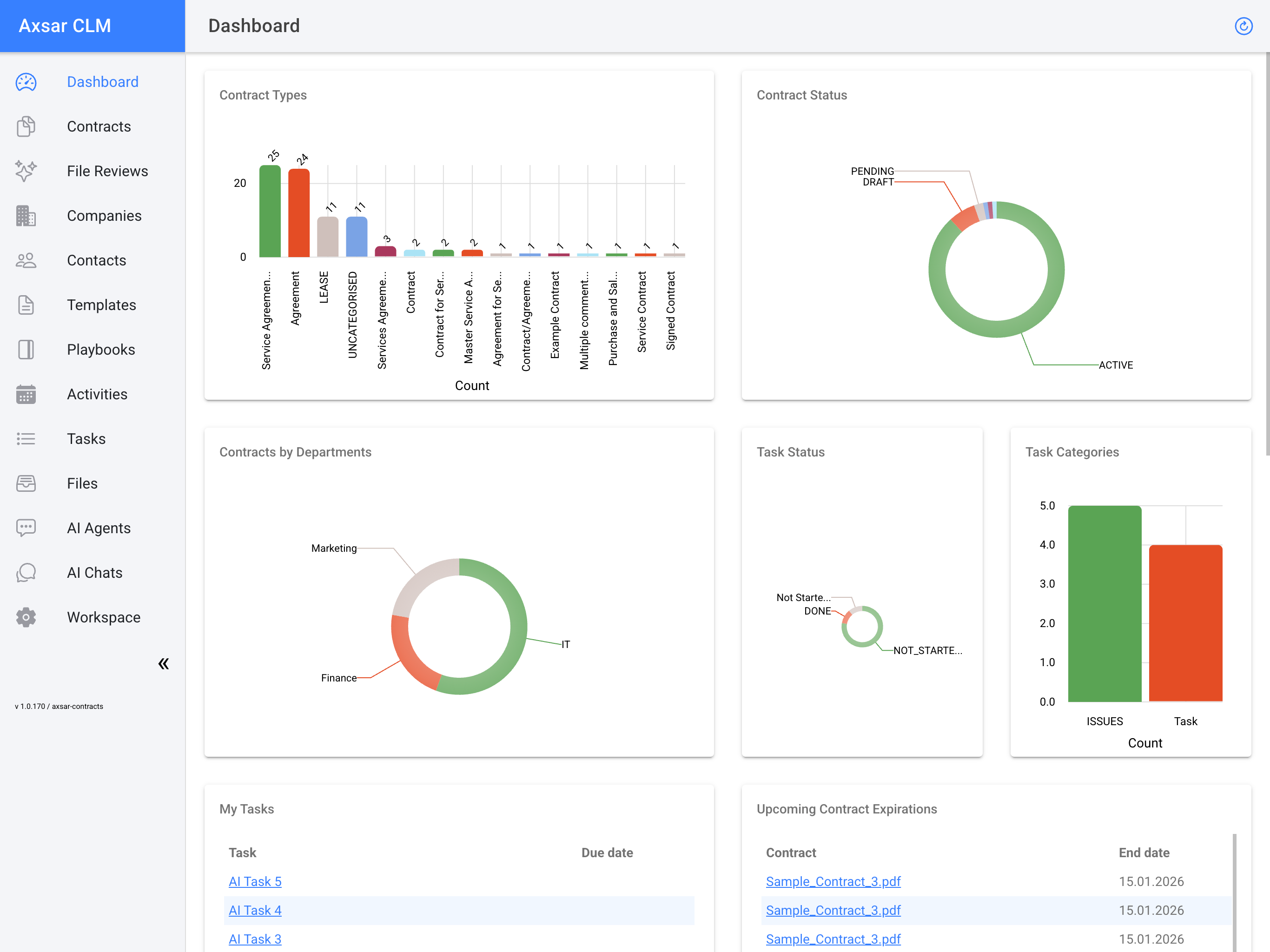Open first Sample_Contract_3.pdf expiration link
Viewport: 1270px width, 952px height.
coord(833,881)
